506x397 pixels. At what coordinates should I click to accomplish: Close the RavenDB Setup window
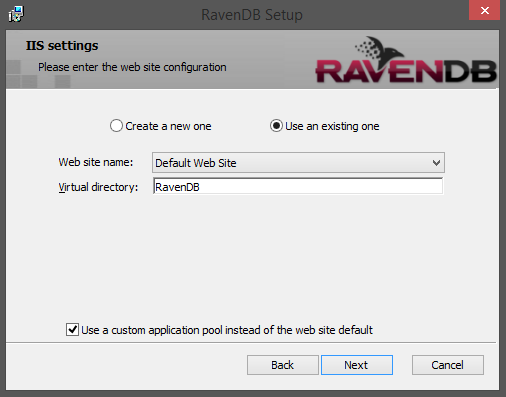484,10
